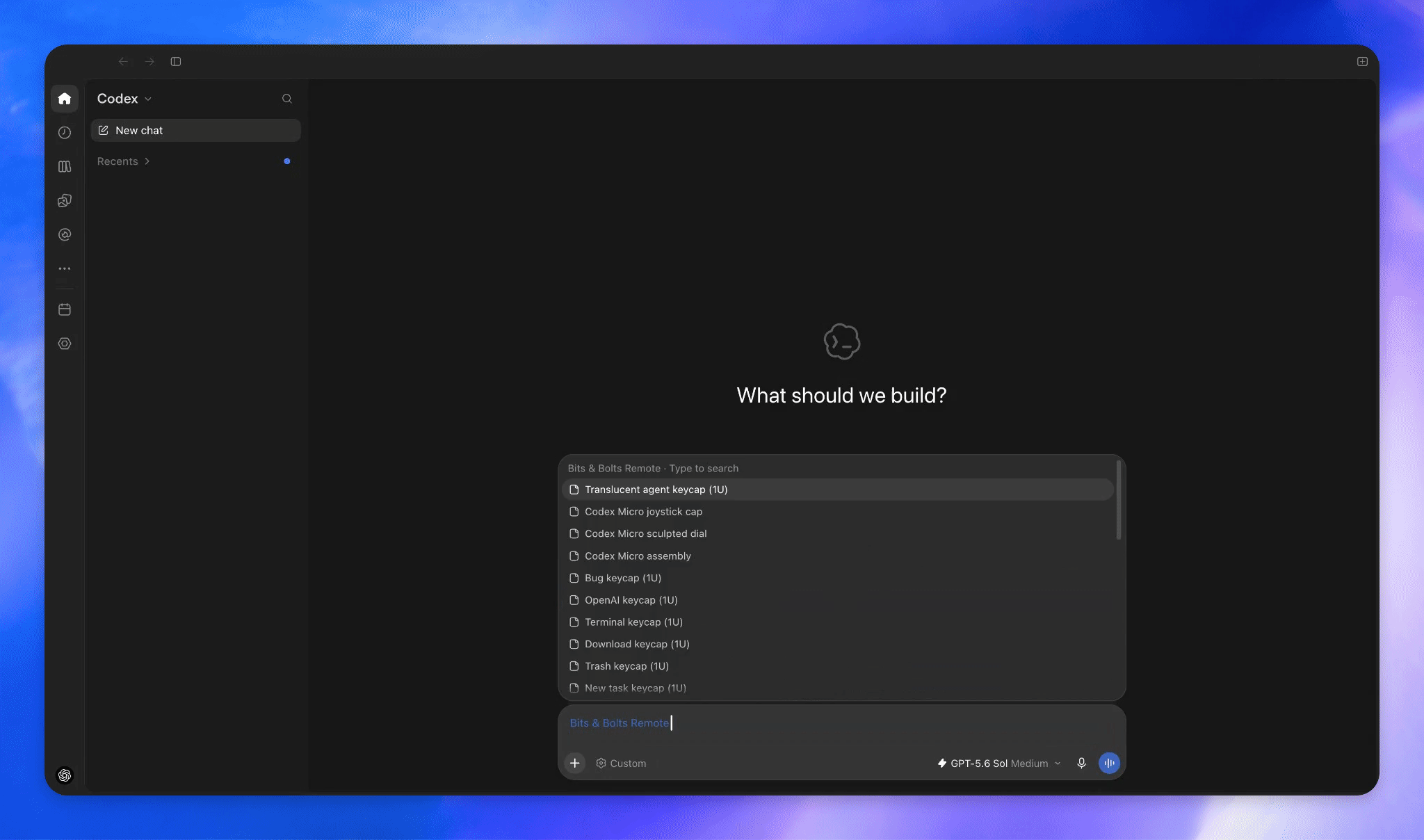Open the calendar icon in sidebar
The height and width of the screenshot is (840, 1424).
(65, 309)
